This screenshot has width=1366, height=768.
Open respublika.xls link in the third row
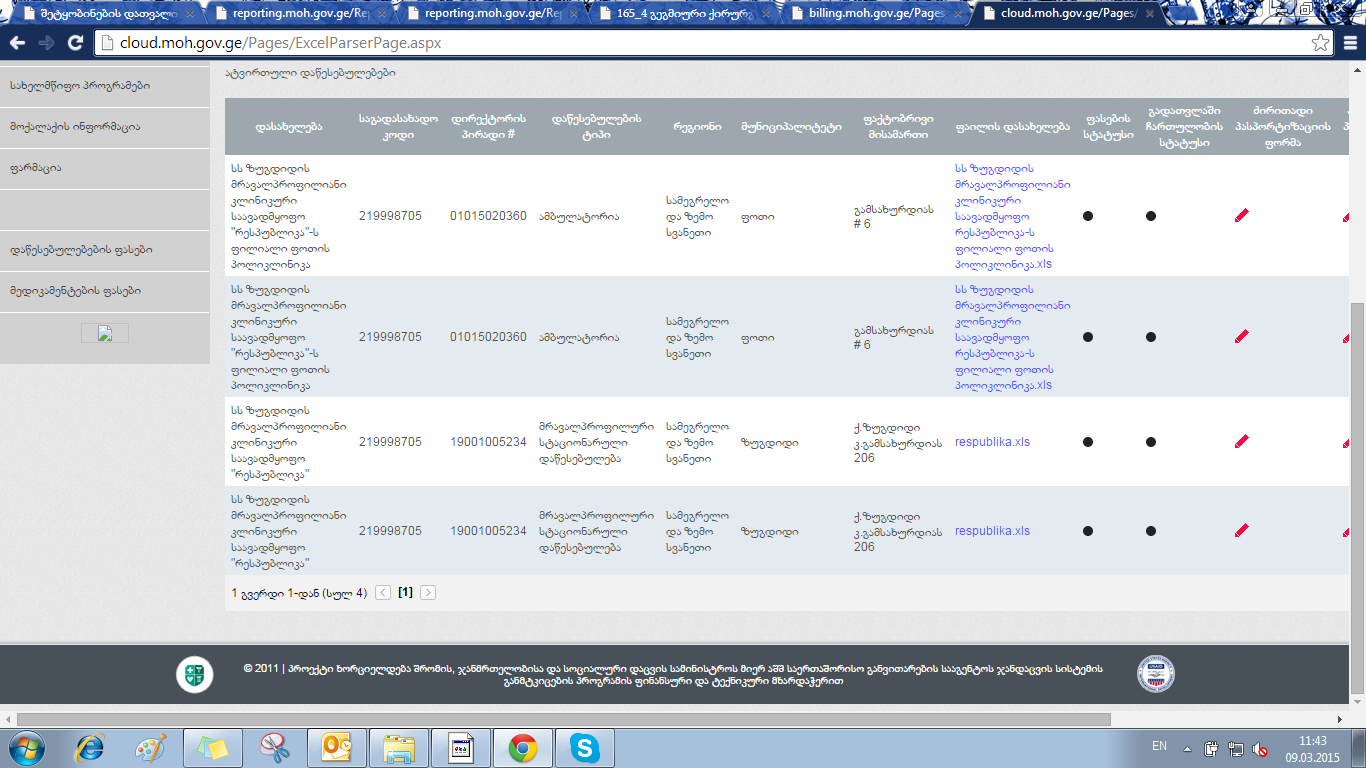(992, 442)
